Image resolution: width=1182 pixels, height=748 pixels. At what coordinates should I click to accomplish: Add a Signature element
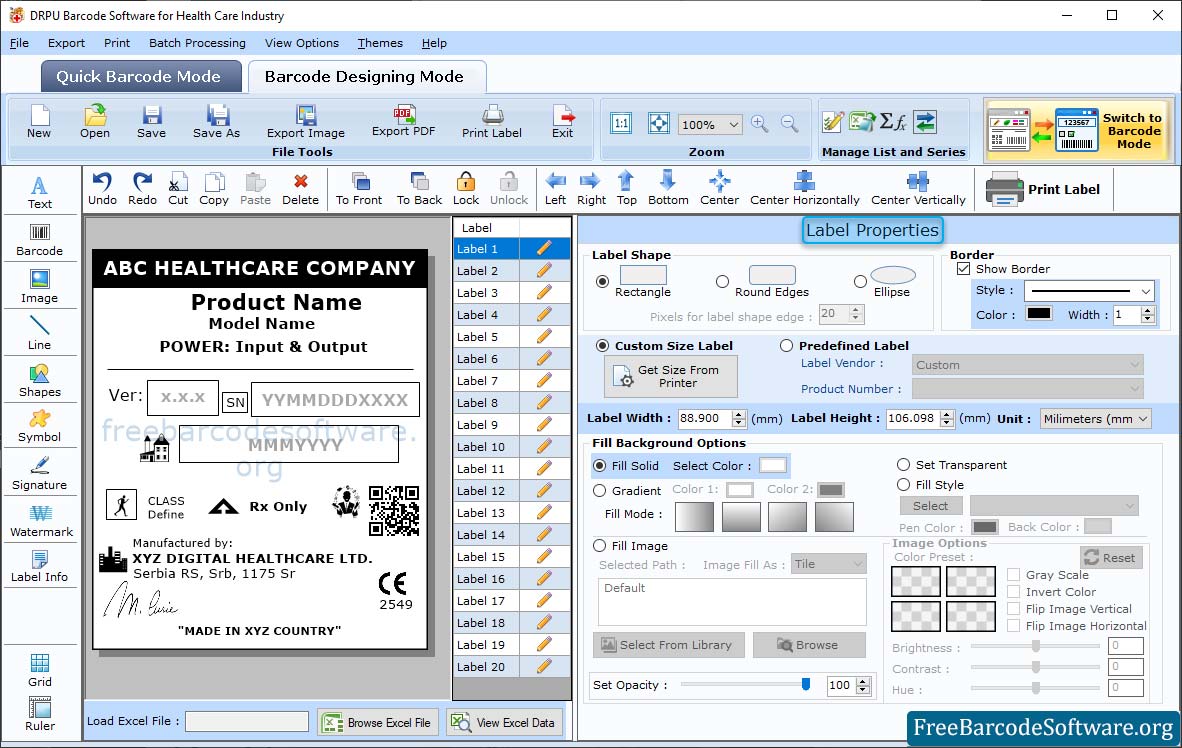pos(39,474)
